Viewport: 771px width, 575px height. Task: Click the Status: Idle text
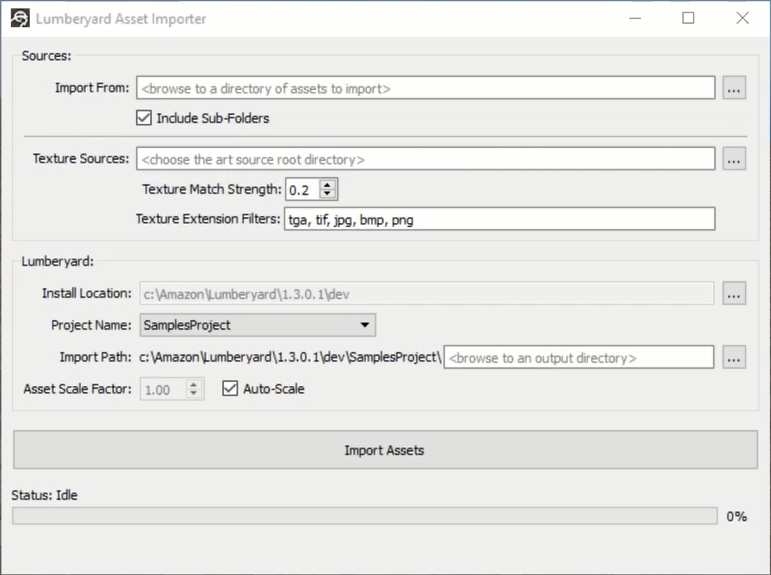[44, 495]
